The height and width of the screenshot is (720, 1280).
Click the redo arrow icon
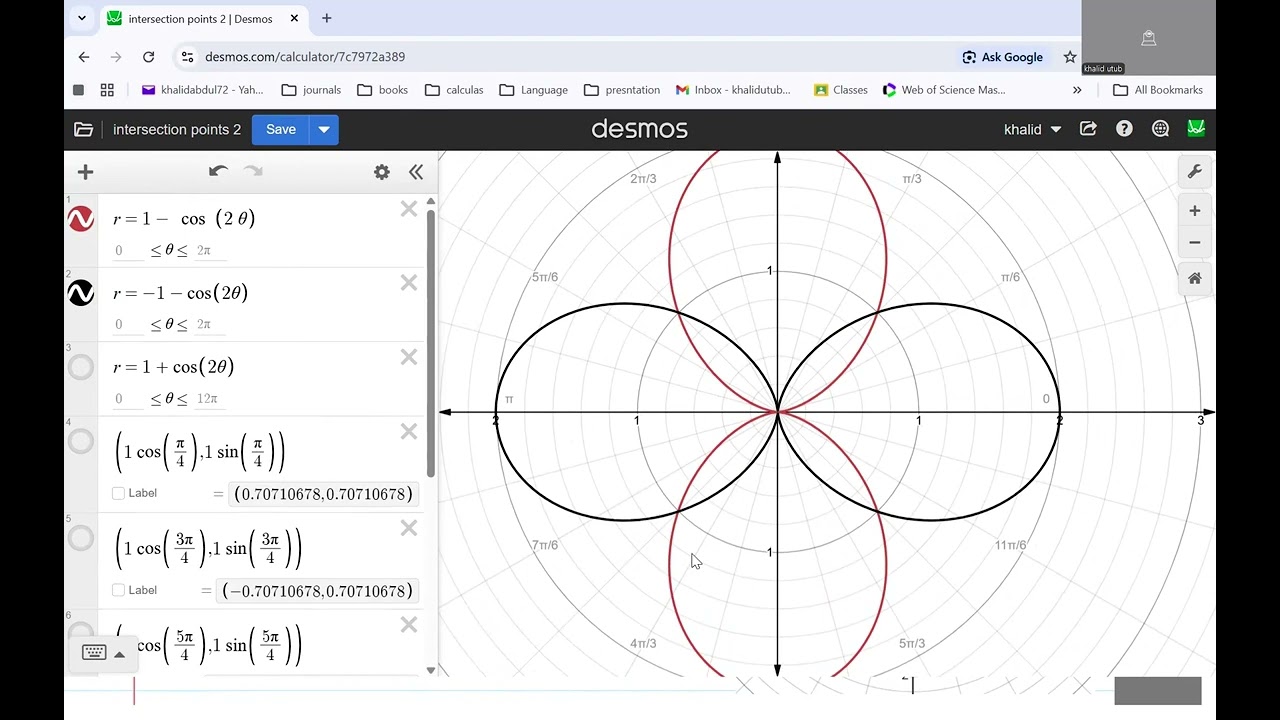[254, 172]
